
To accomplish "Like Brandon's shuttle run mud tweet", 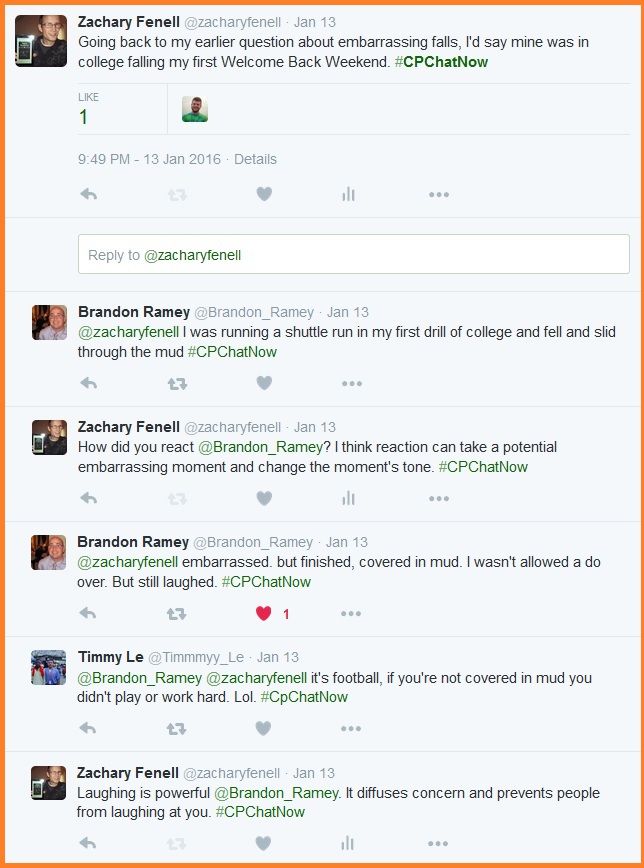I will click(264, 383).
